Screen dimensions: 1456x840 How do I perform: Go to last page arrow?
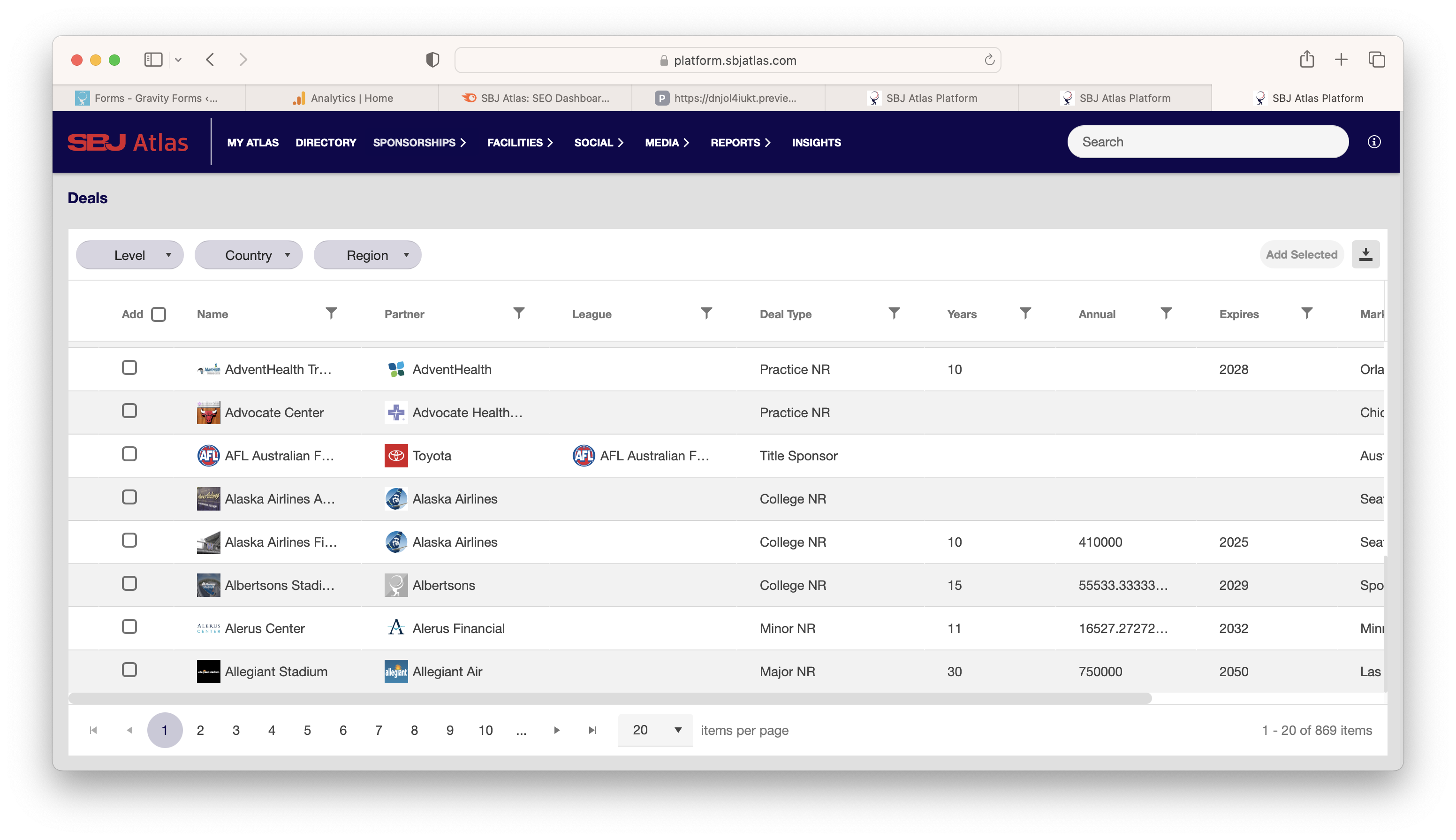[591, 730]
